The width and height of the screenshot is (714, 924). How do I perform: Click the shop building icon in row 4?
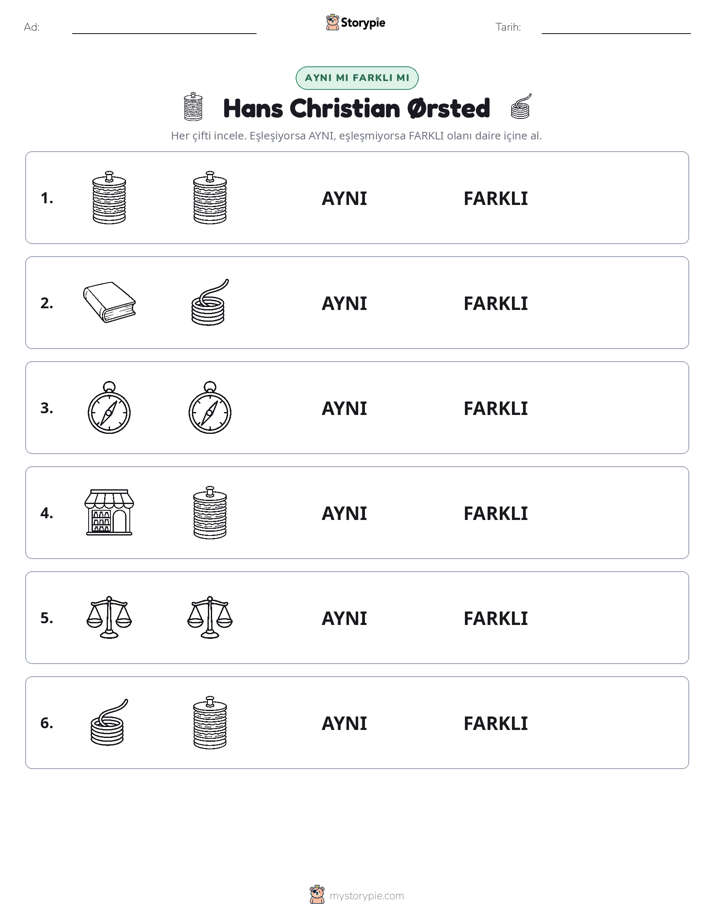click(109, 512)
